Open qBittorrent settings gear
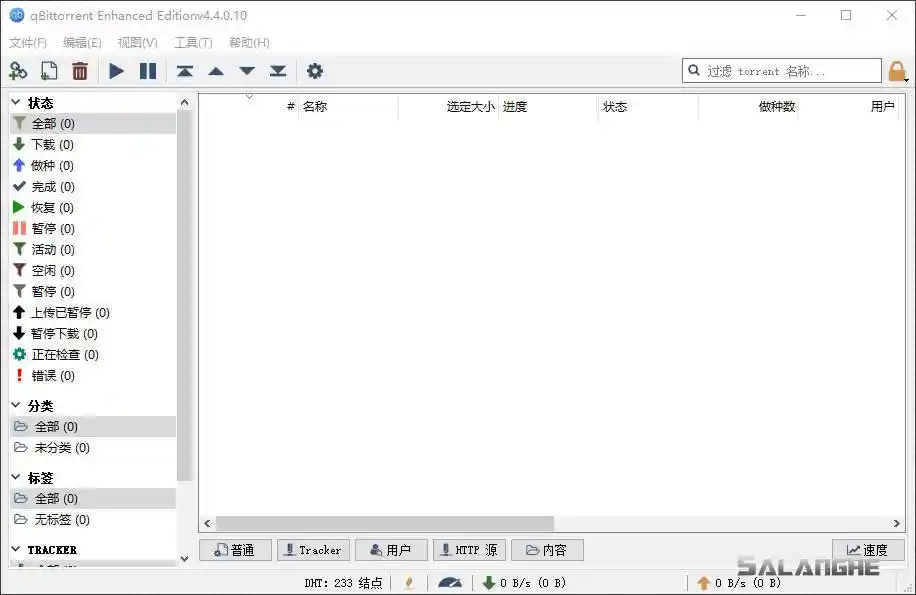This screenshot has height=595, width=916. pos(315,71)
